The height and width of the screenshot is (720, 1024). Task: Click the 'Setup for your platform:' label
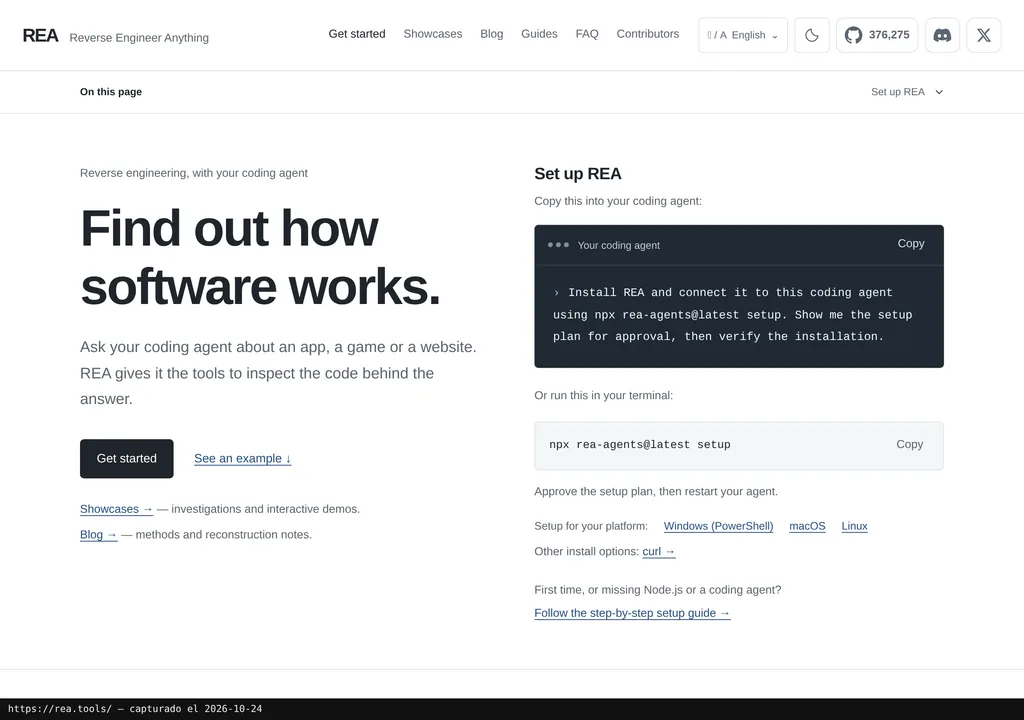click(591, 526)
